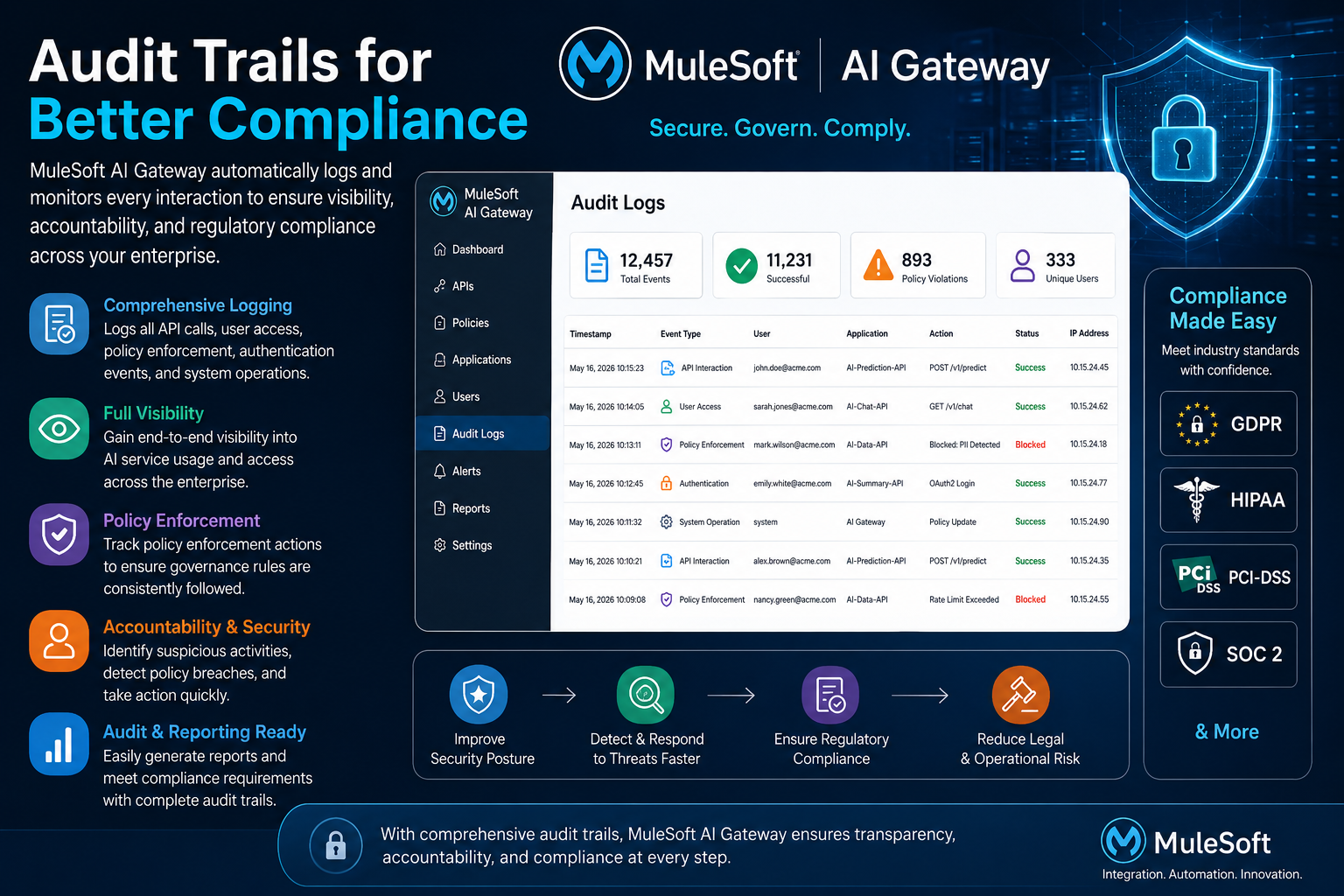Click the MuleSoft logo beside the AI Gateway title
Viewport: 1344px width, 896px height.
tap(595, 64)
